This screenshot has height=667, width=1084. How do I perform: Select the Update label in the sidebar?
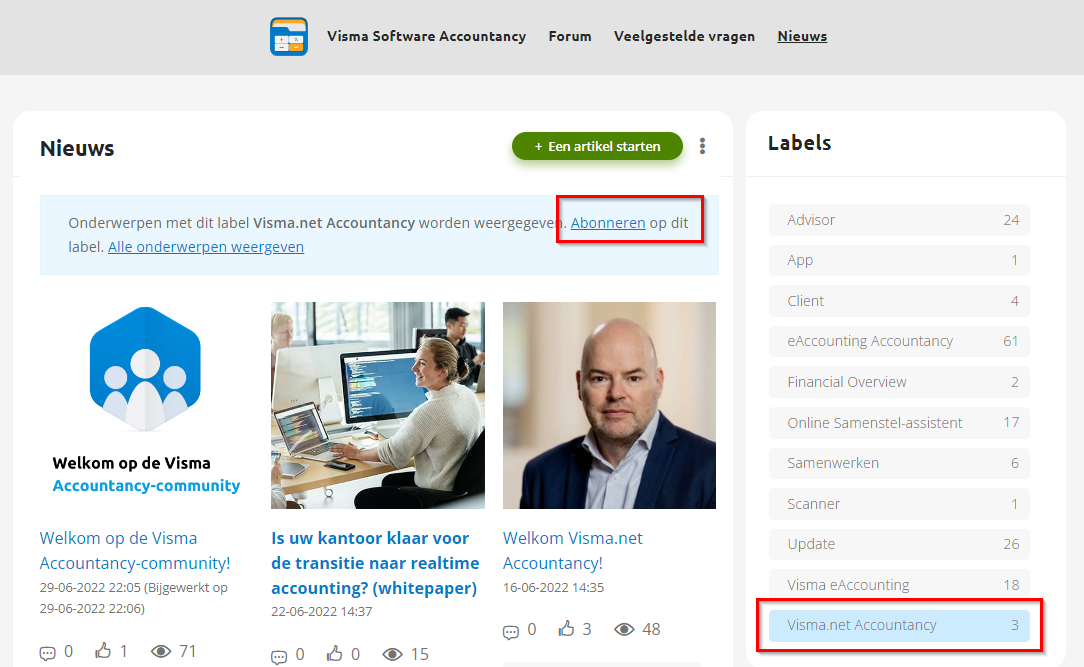(899, 544)
